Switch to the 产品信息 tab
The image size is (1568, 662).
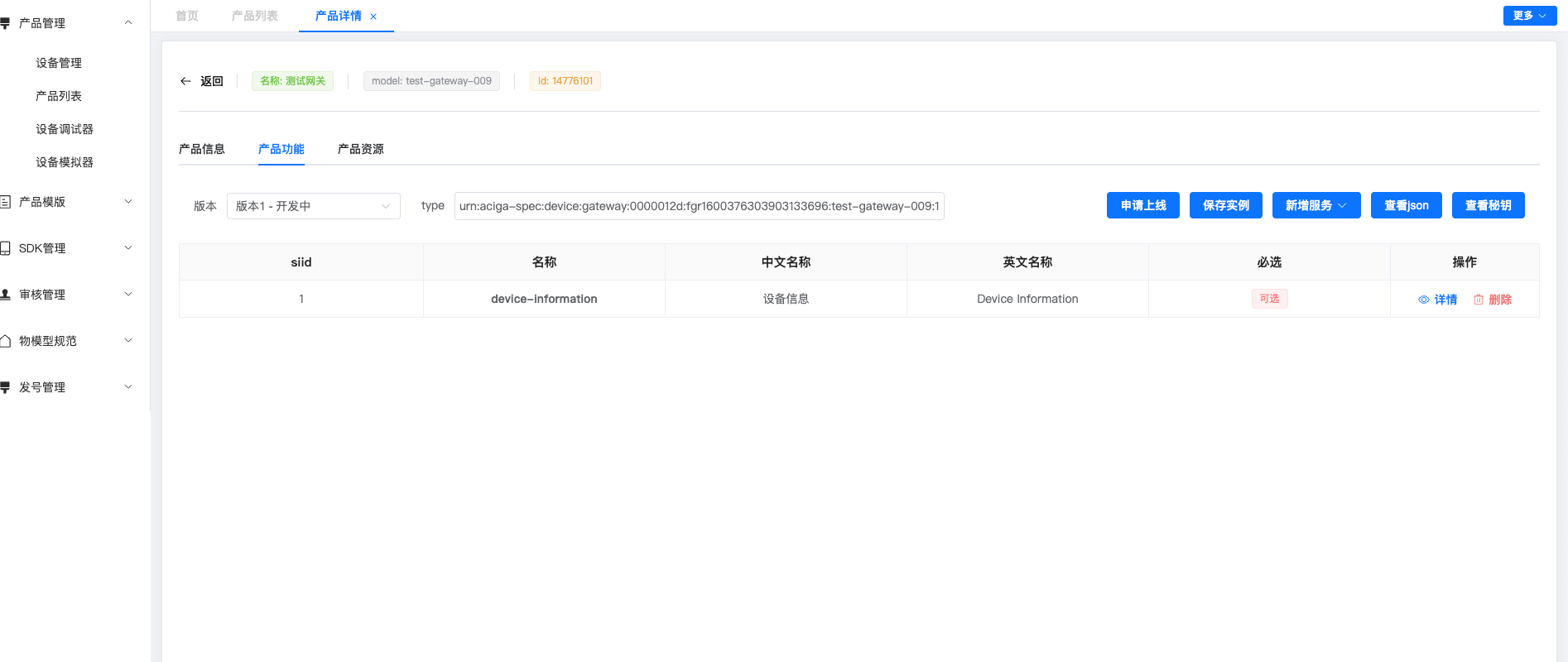pos(201,149)
